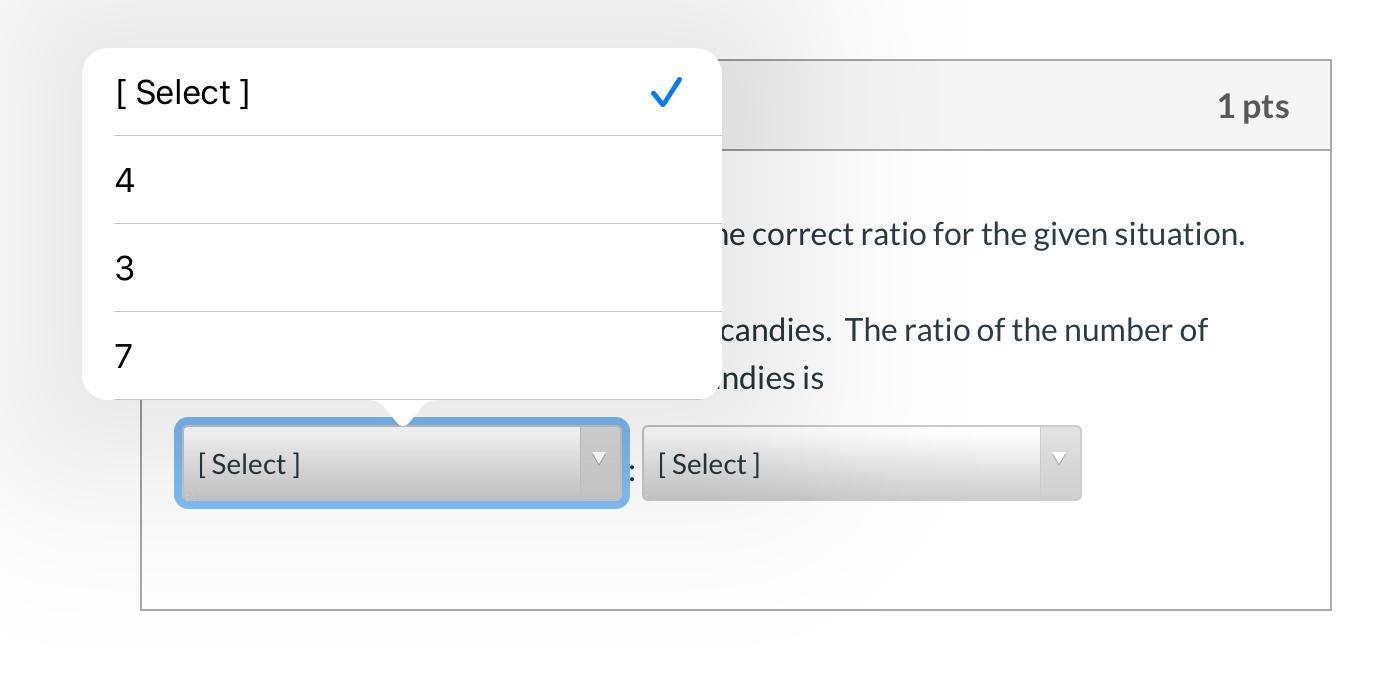Open the second ratio dropdown
The height and width of the screenshot is (684, 1387).
click(840, 464)
